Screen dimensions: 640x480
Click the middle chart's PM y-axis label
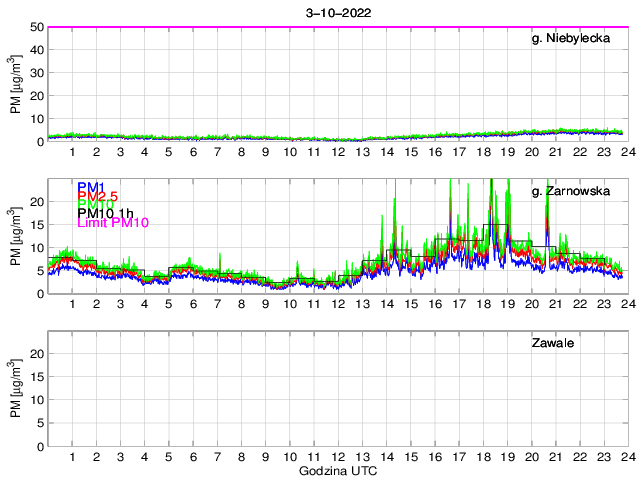coord(17,236)
